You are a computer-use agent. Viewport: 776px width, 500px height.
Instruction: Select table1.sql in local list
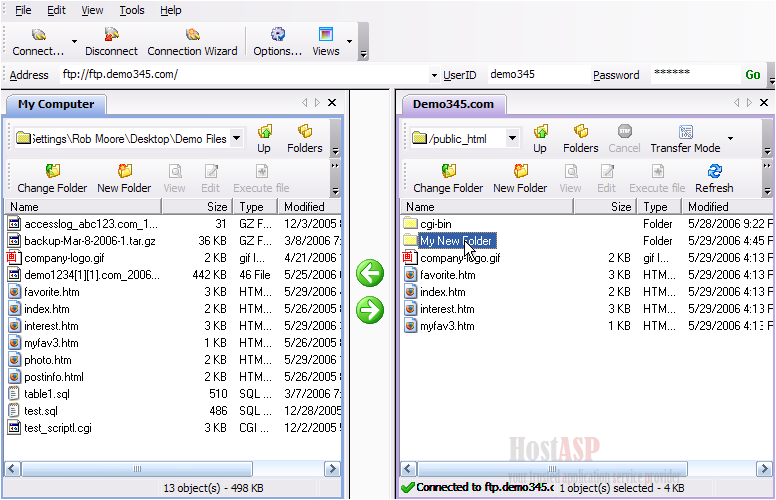47,394
